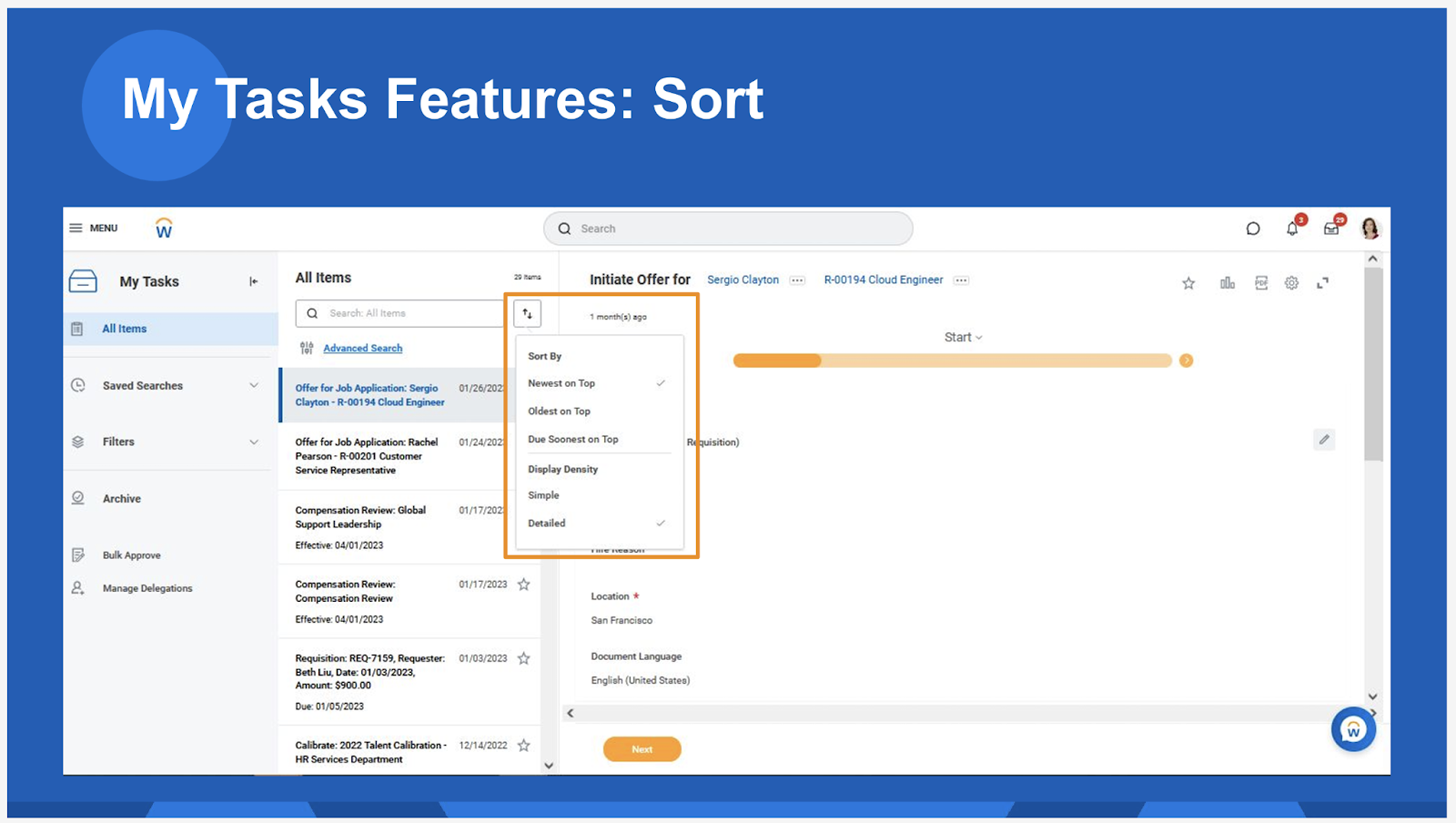Select Oldest on Top sort option
Viewport: 1456px width, 823px height.
559,411
